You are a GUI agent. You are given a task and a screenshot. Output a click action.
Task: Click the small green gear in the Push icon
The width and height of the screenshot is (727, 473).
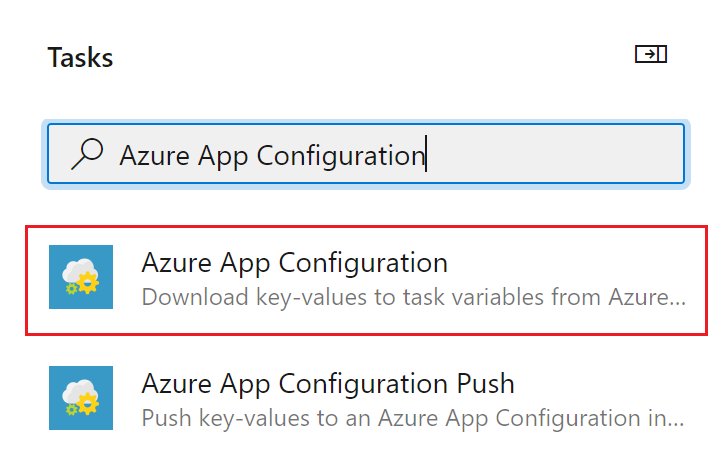pyautogui.click(x=68, y=409)
